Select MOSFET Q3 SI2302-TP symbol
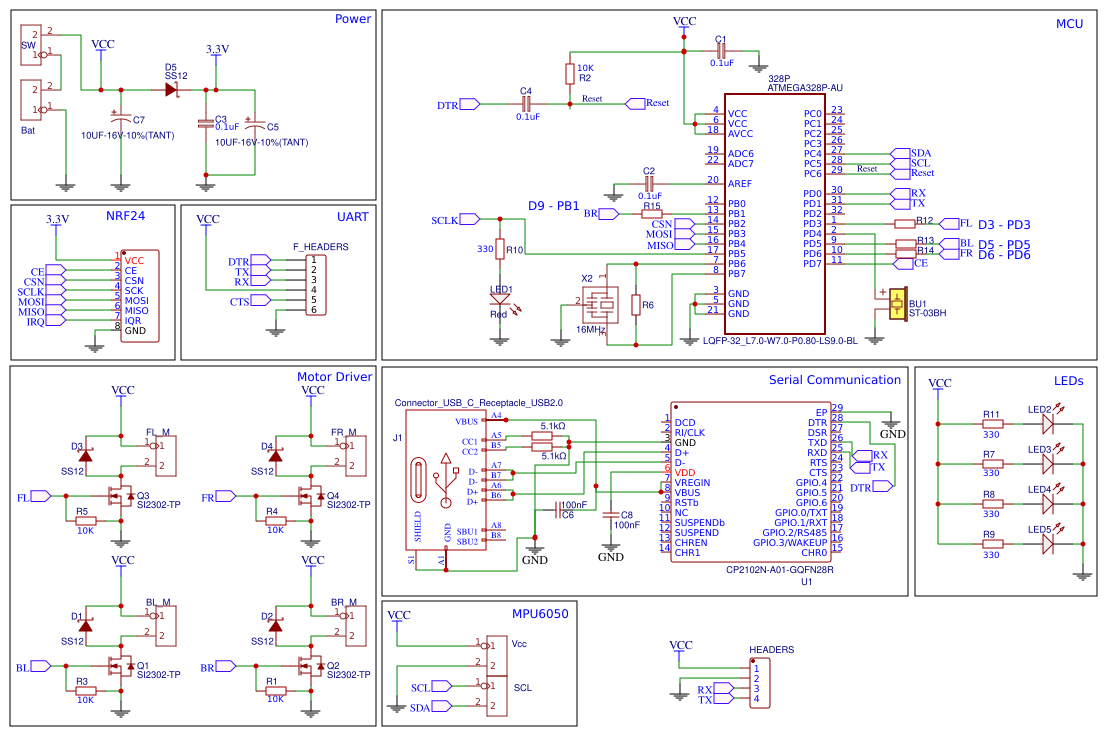 tap(120, 497)
